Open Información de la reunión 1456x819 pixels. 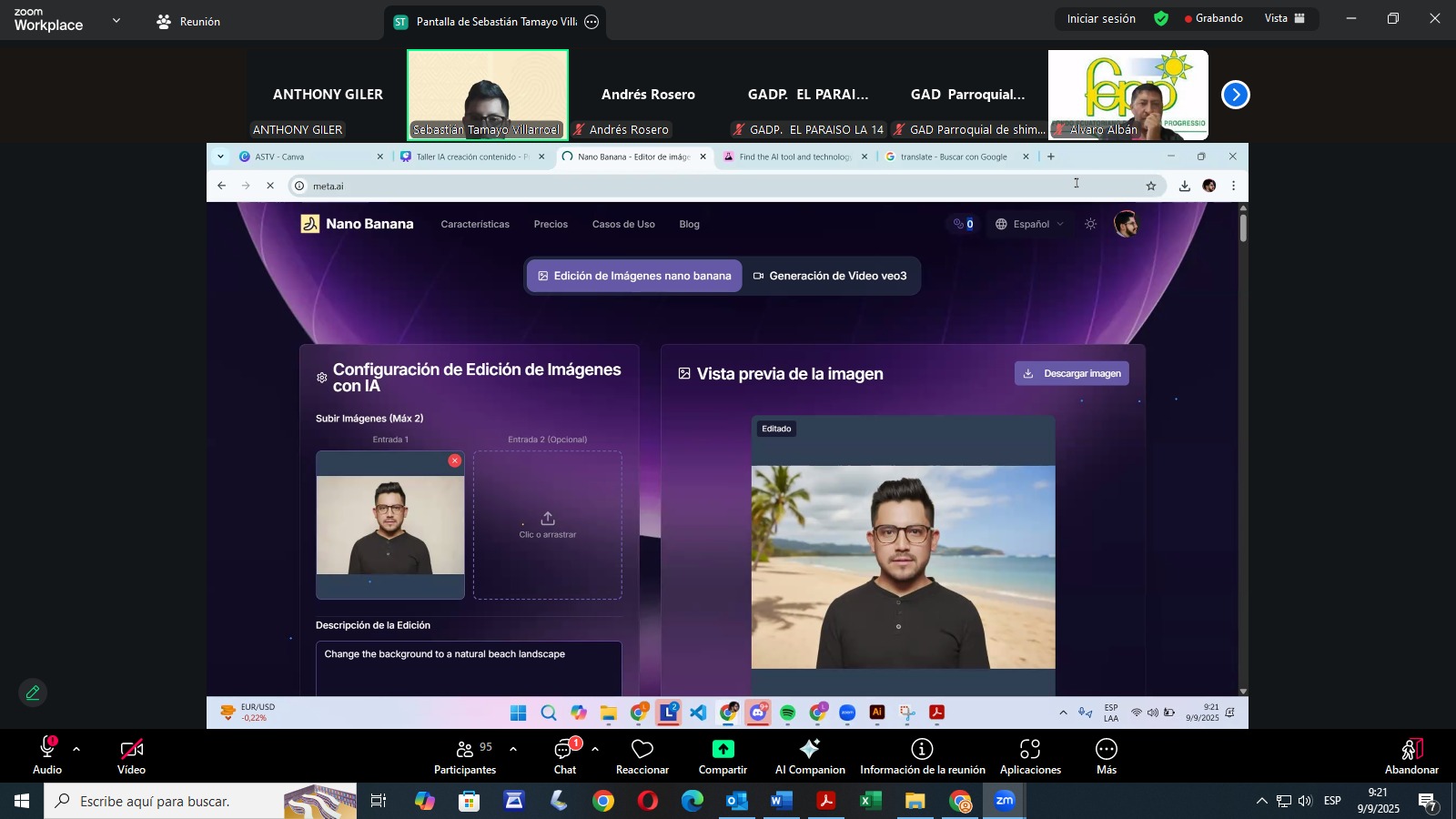[922, 749]
